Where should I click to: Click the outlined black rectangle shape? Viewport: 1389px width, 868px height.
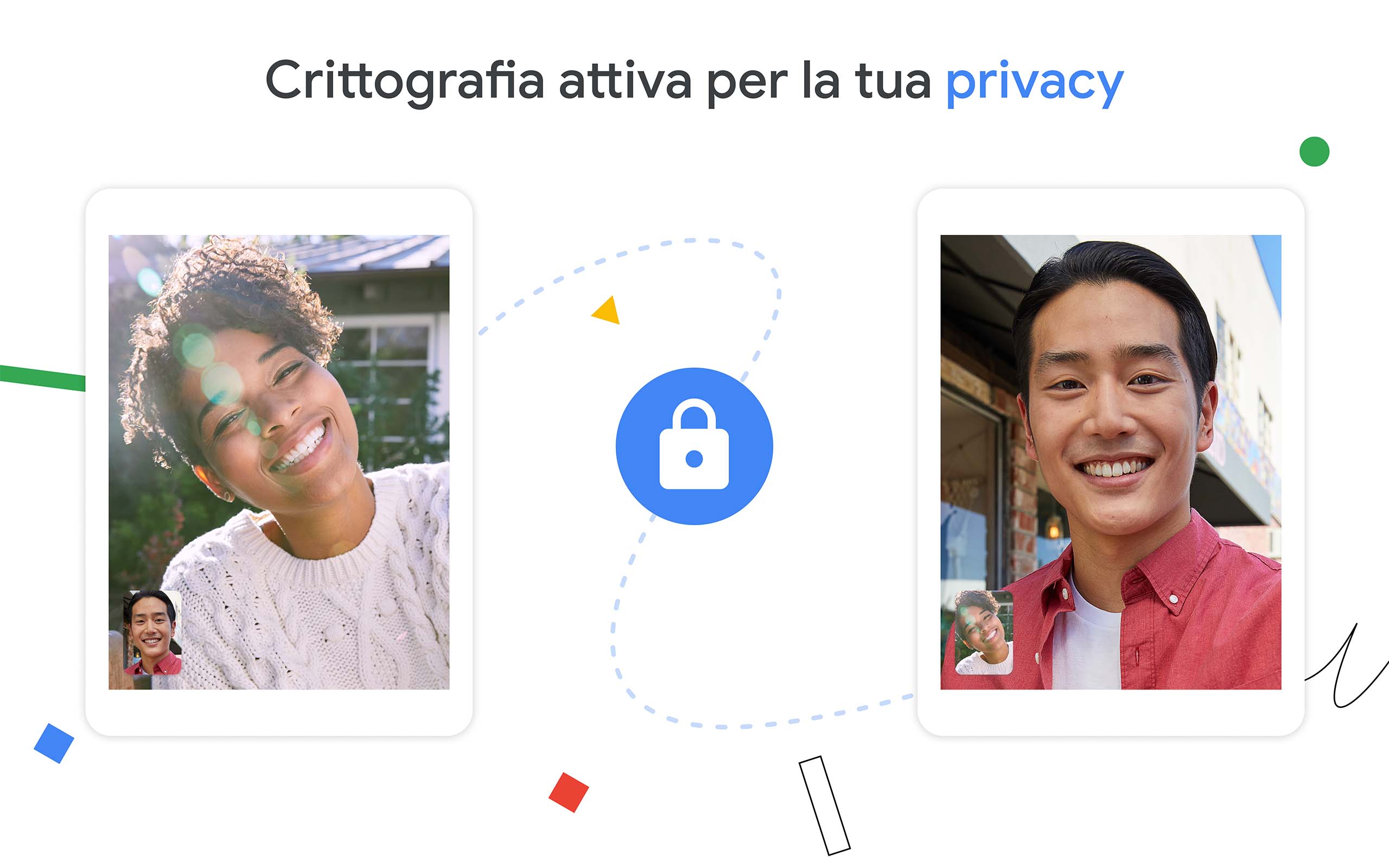(825, 806)
